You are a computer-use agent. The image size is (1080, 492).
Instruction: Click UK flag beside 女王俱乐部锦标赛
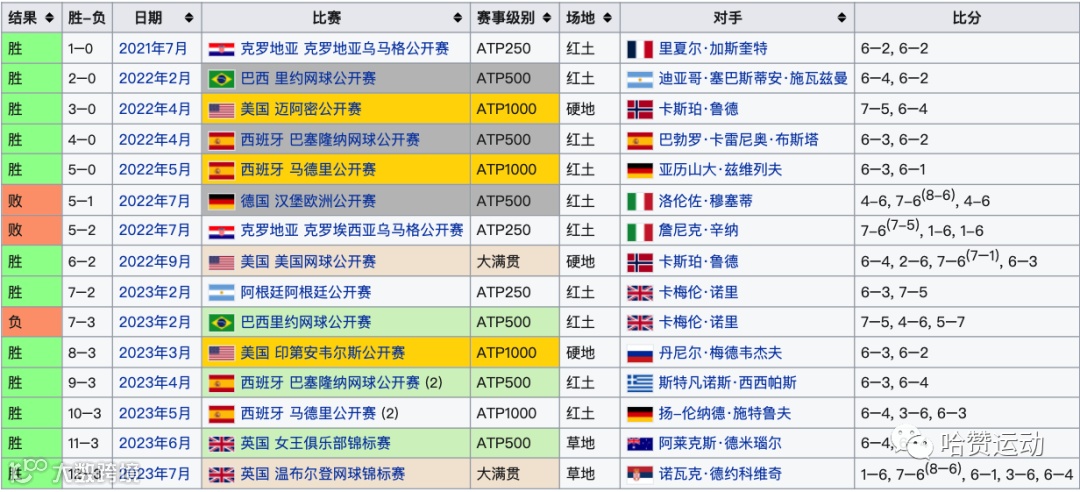(222, 444)
